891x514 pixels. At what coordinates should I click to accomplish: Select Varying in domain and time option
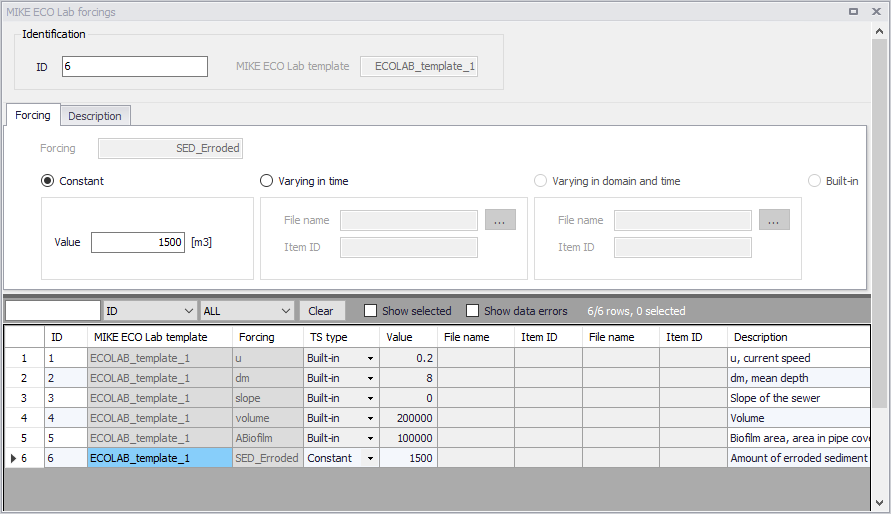click(x=540, y=181)
